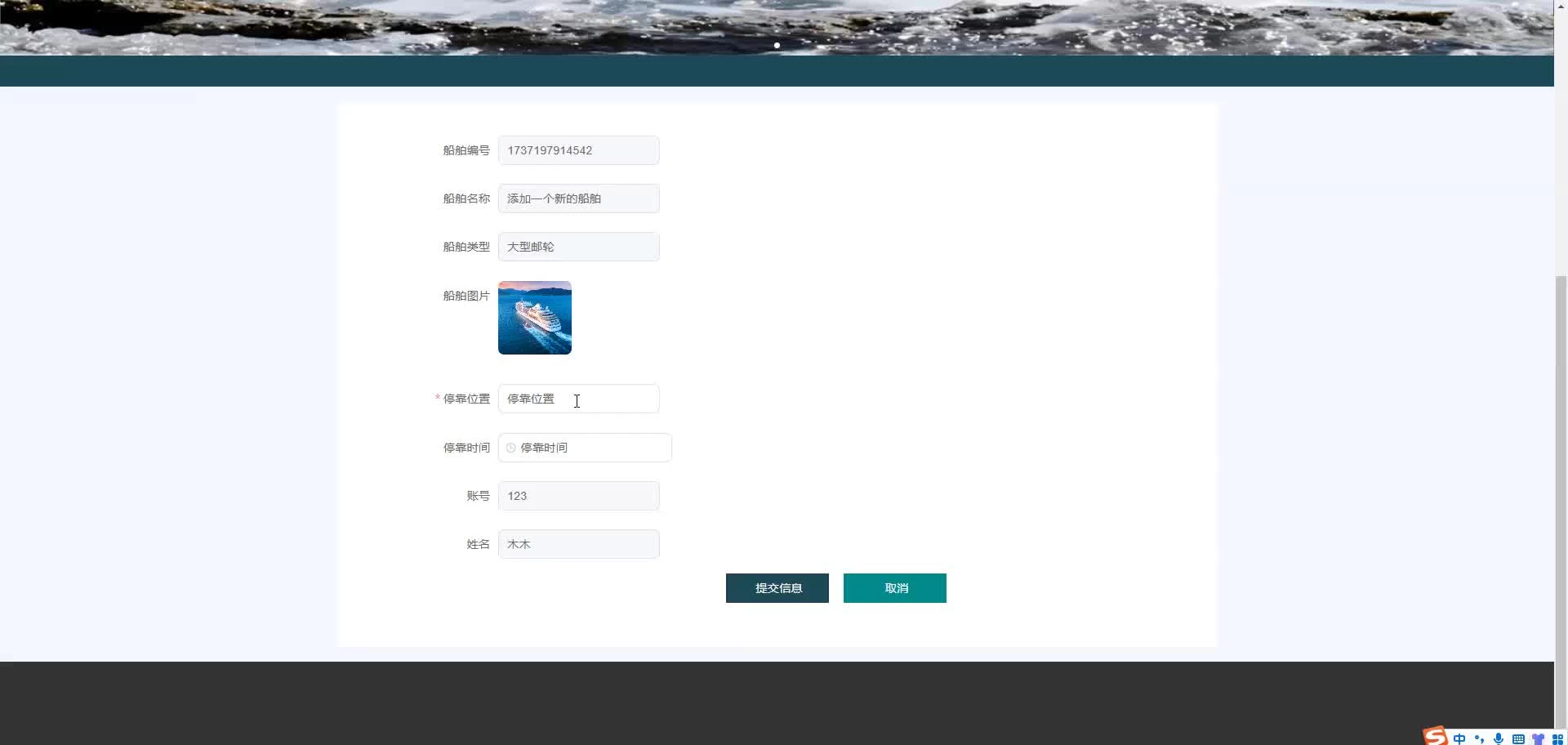Click the 船舶名称 label

[x=466, y=199]
